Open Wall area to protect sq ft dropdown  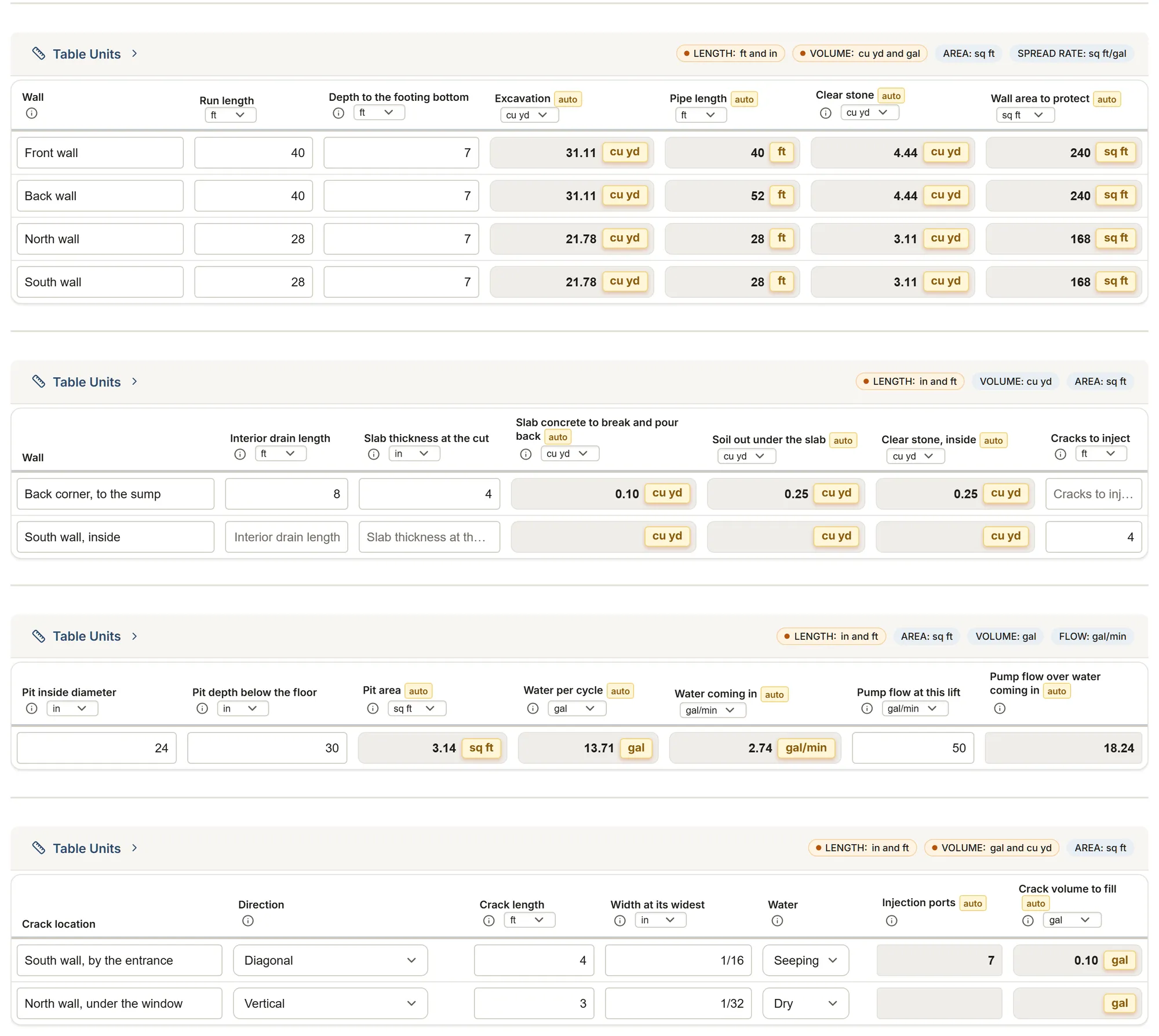tap(1025, 115)
